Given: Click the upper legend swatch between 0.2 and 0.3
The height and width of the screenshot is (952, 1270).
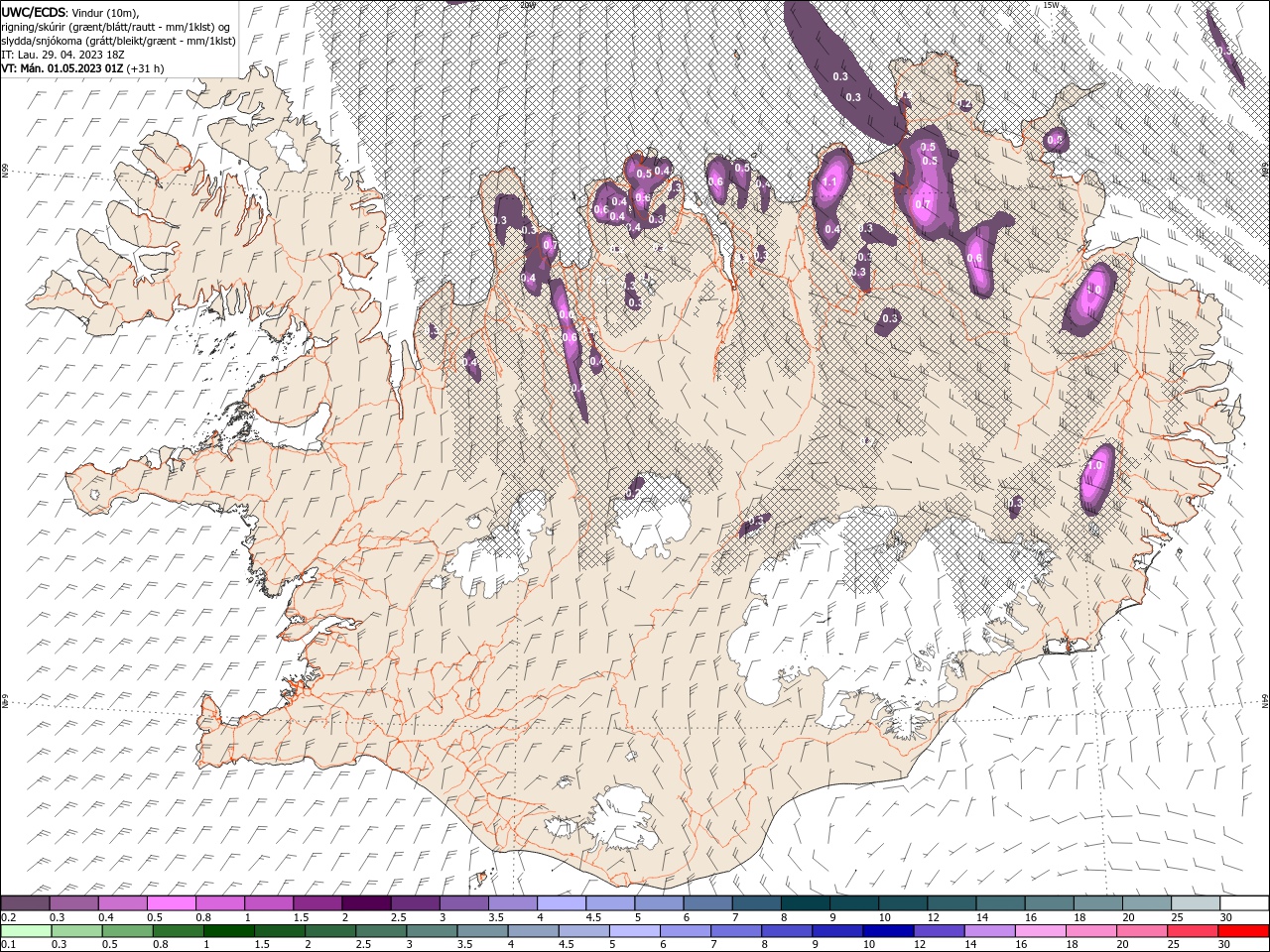Looking at the screenshot, I should click(25, 902).
